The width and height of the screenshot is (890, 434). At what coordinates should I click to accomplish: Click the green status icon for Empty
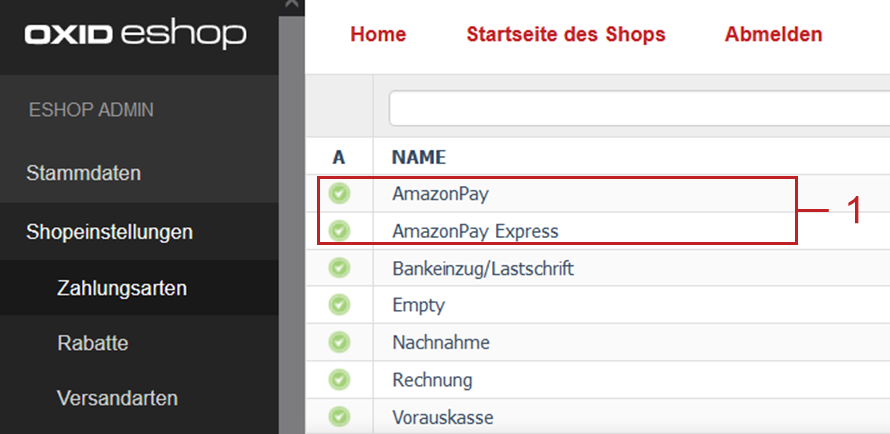pos(339,305)
